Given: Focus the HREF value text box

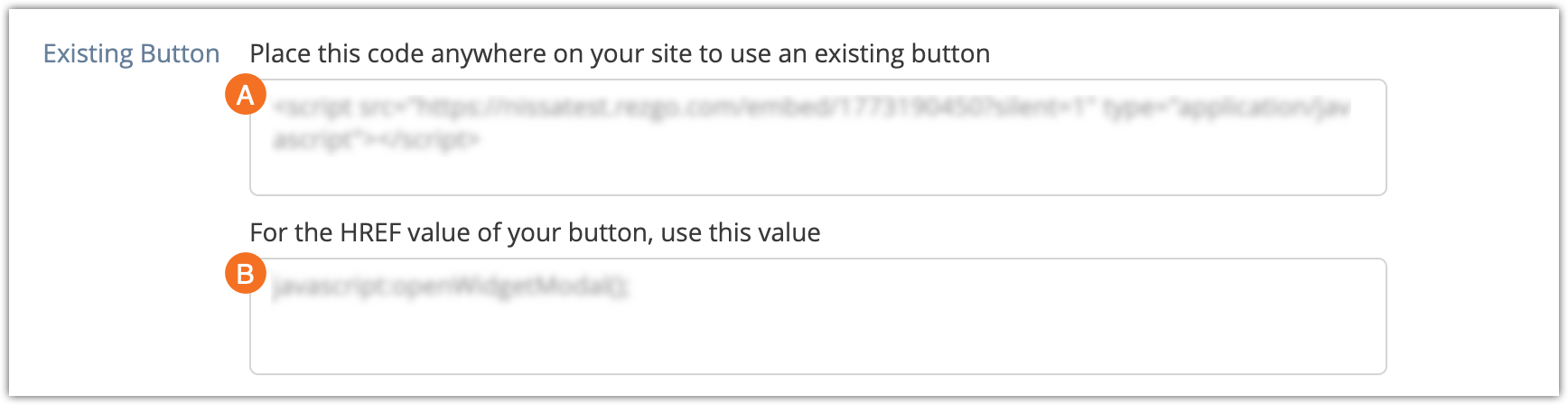Looking at the screenshot, I should [817, 316].
